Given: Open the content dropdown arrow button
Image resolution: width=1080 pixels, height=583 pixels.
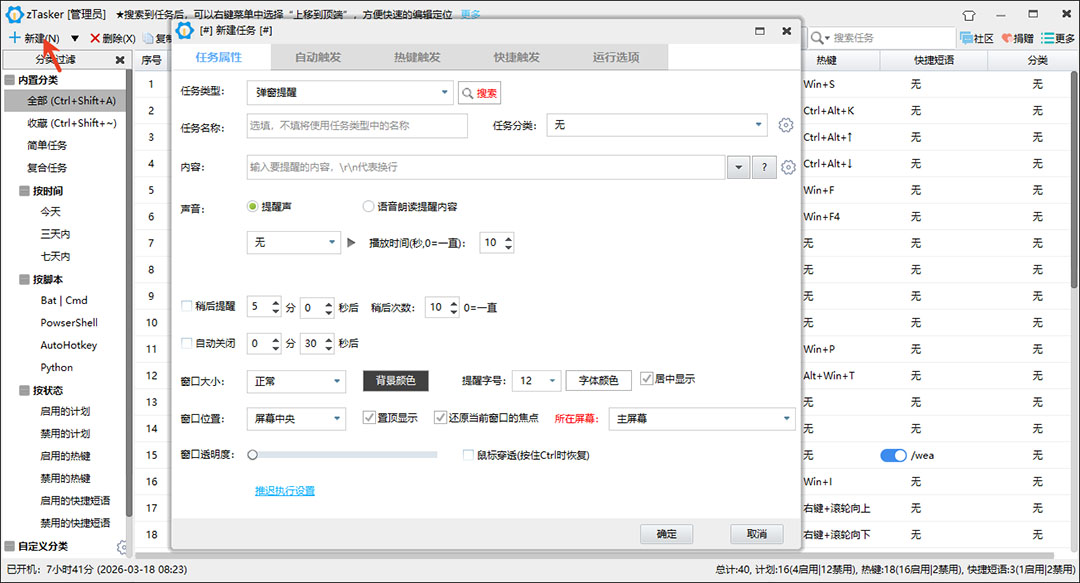Looking at the screenshot, I should pyautogui.click(x=738, y=167).
